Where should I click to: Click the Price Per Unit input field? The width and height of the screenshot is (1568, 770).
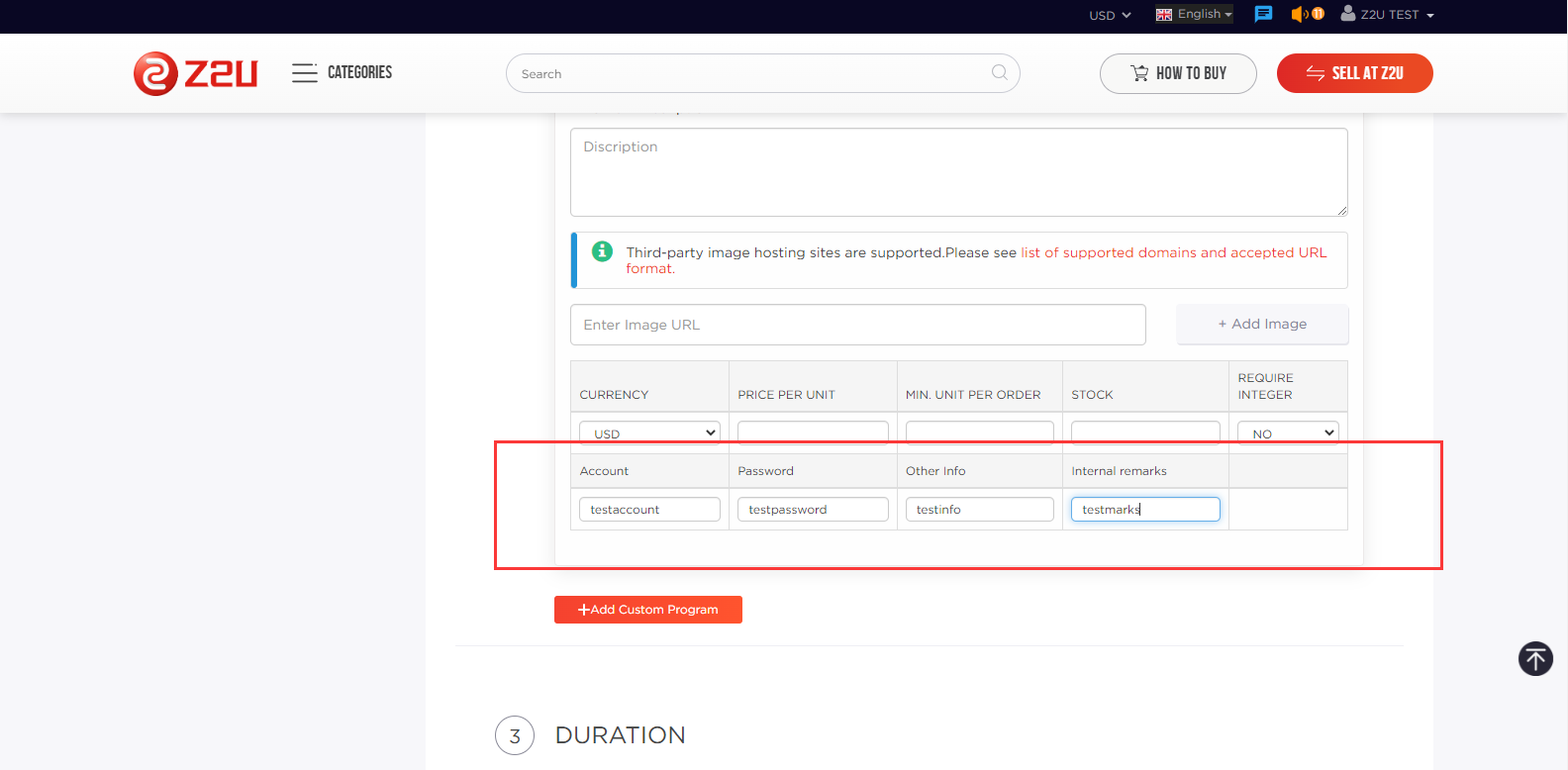coord(813,433)
